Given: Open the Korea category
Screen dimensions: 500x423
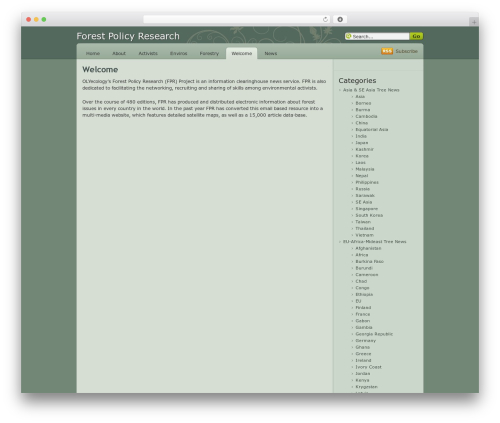Looking at the screenshot, I should (362, 156).
